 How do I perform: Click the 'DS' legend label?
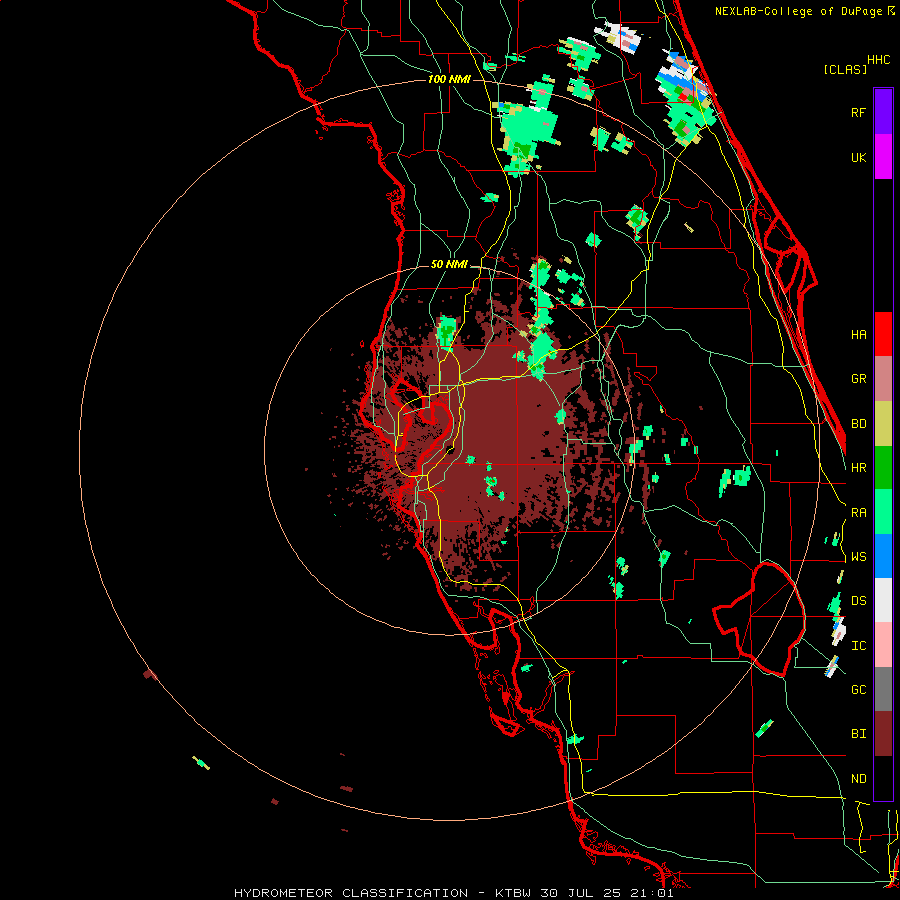(x=858, y=600)
